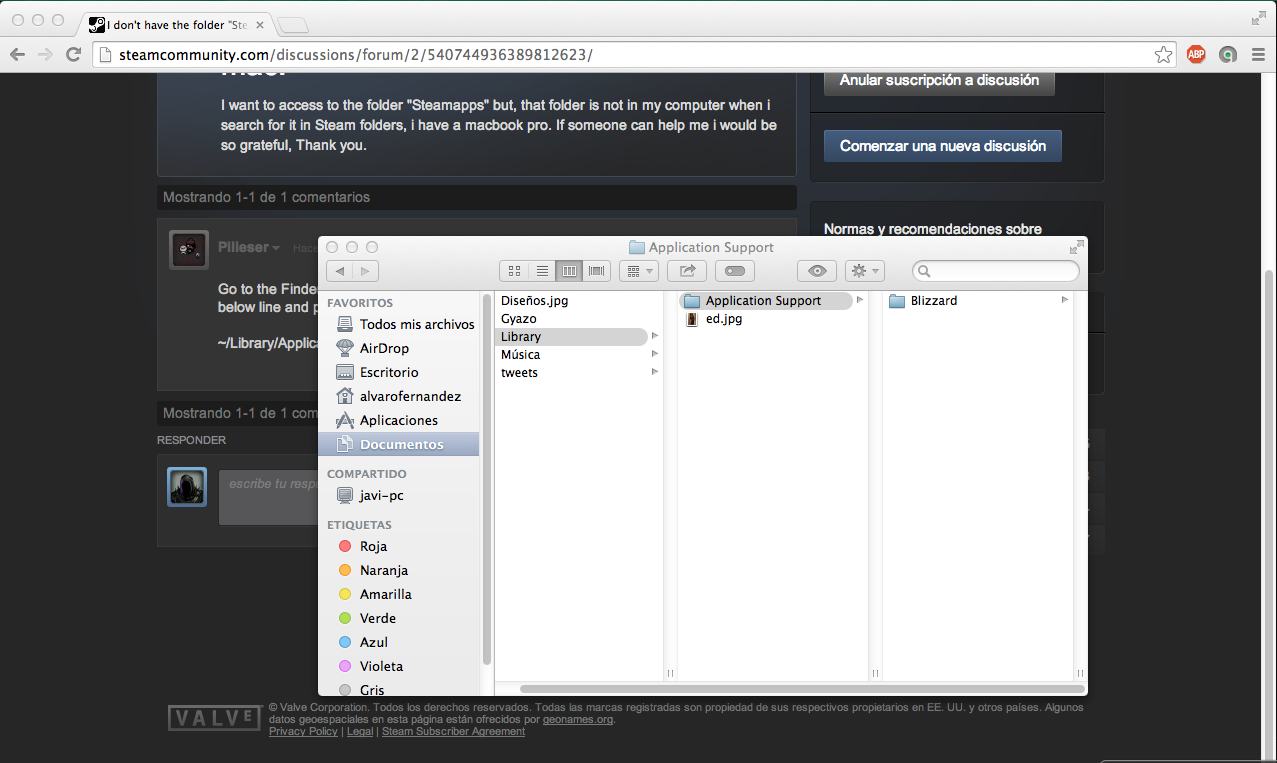The image size is (1277, 763).
Task: Switch Finder to icon view
Action: tap(514, 270)
